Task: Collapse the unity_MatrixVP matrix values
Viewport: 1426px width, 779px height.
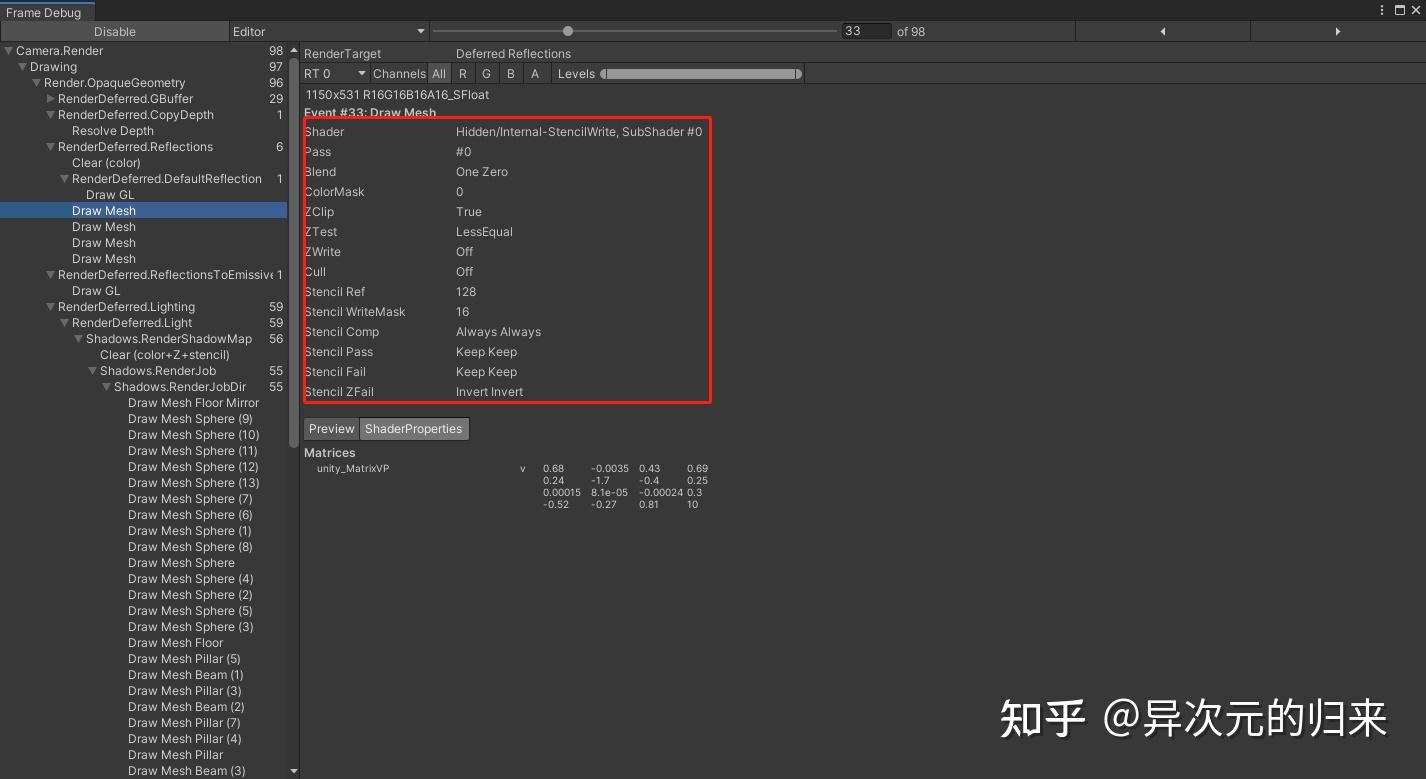Action: point(522,468)
